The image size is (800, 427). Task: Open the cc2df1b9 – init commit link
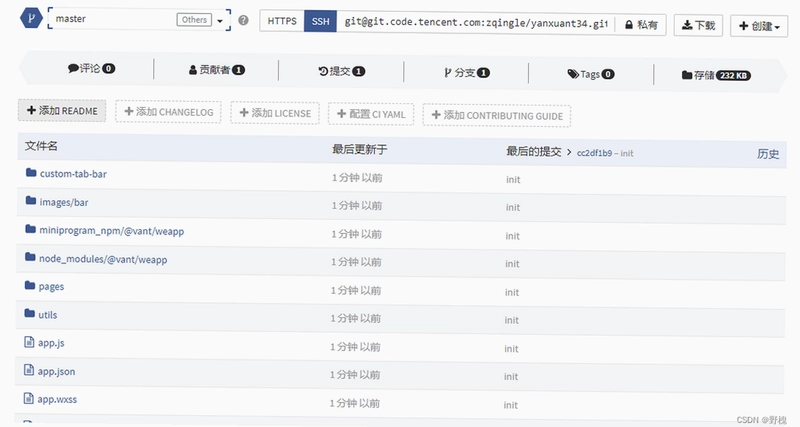pos(605,153)
